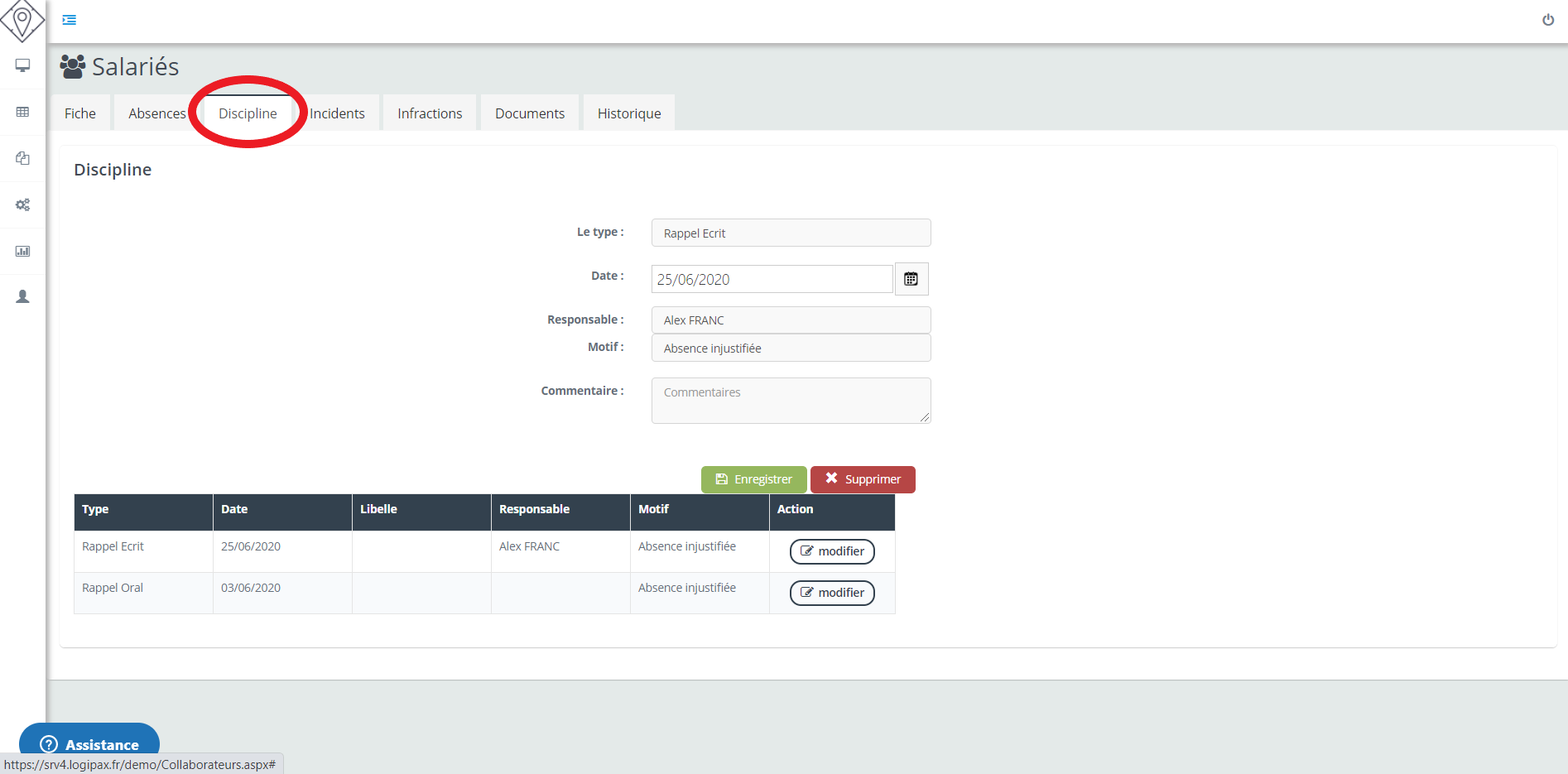
Task: Open the Historique tab
Action: [x=629, y=113]
